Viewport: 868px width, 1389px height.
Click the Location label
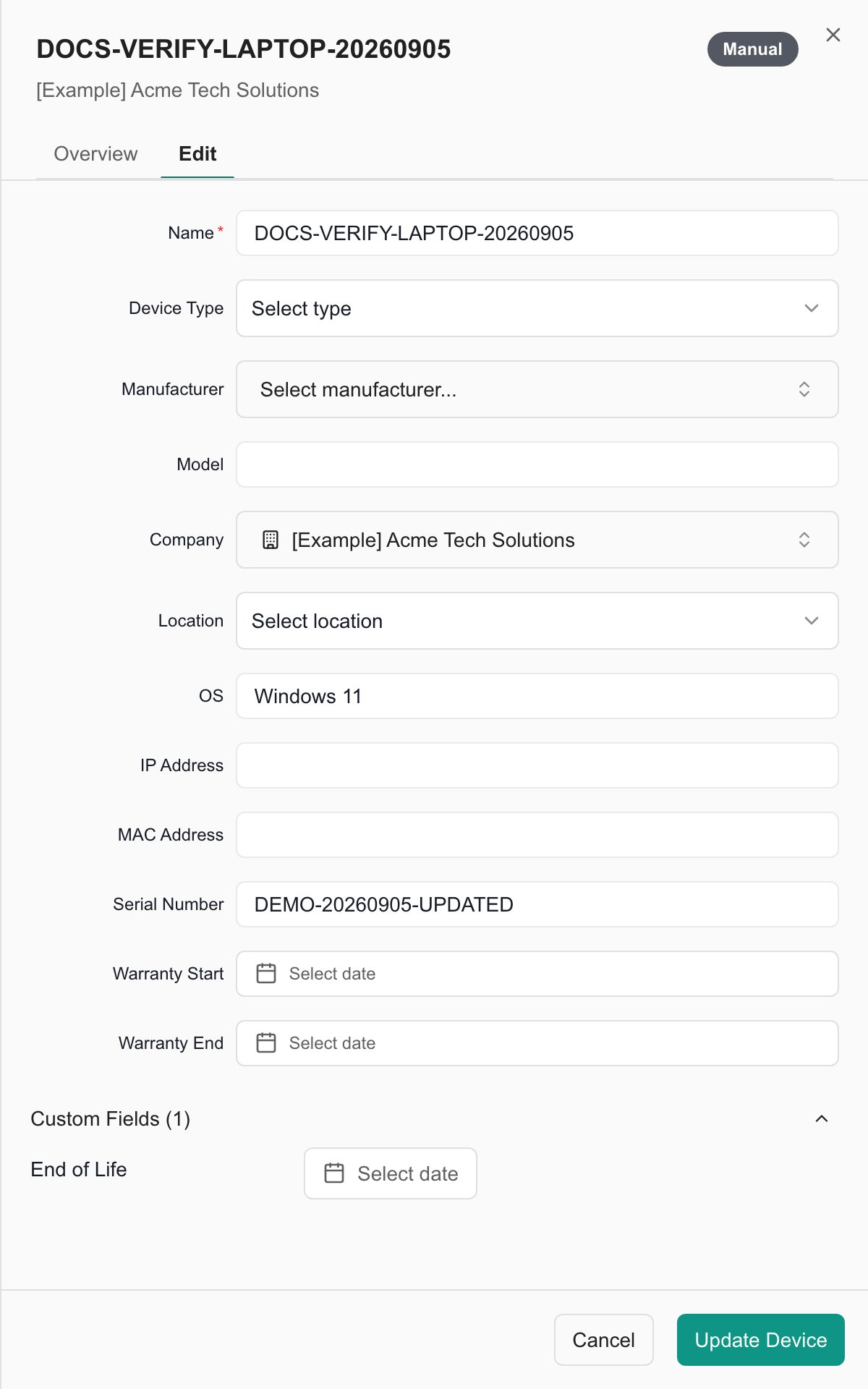click(x=191, y=621)
